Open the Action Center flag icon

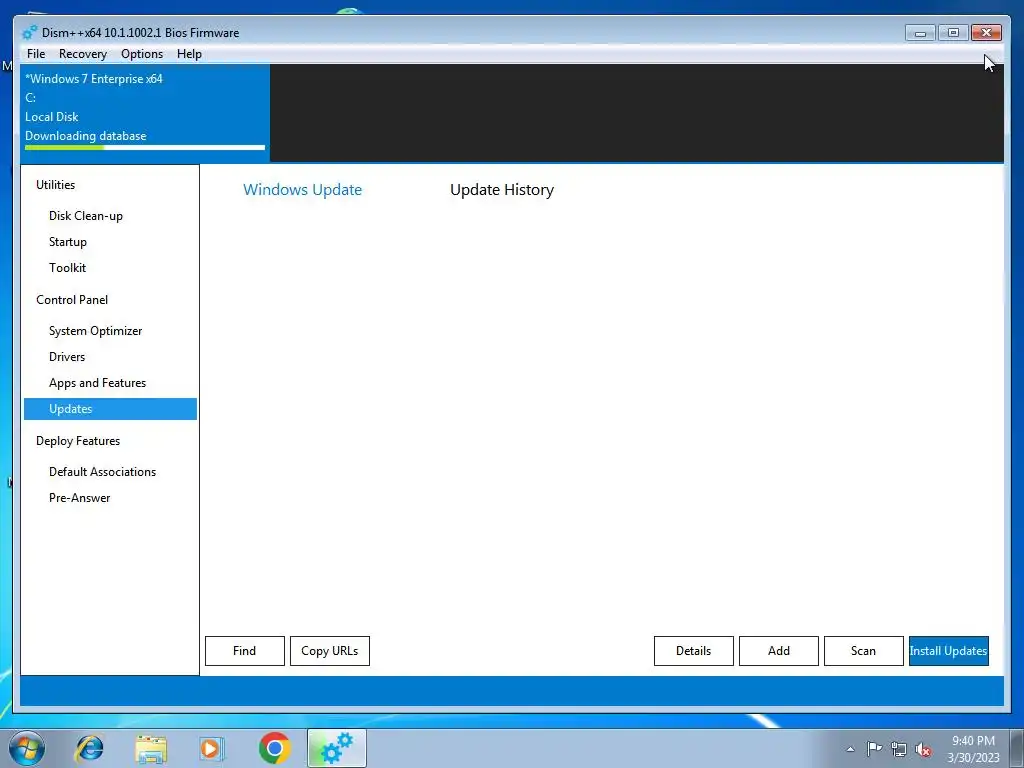click(x=874, y=749)
